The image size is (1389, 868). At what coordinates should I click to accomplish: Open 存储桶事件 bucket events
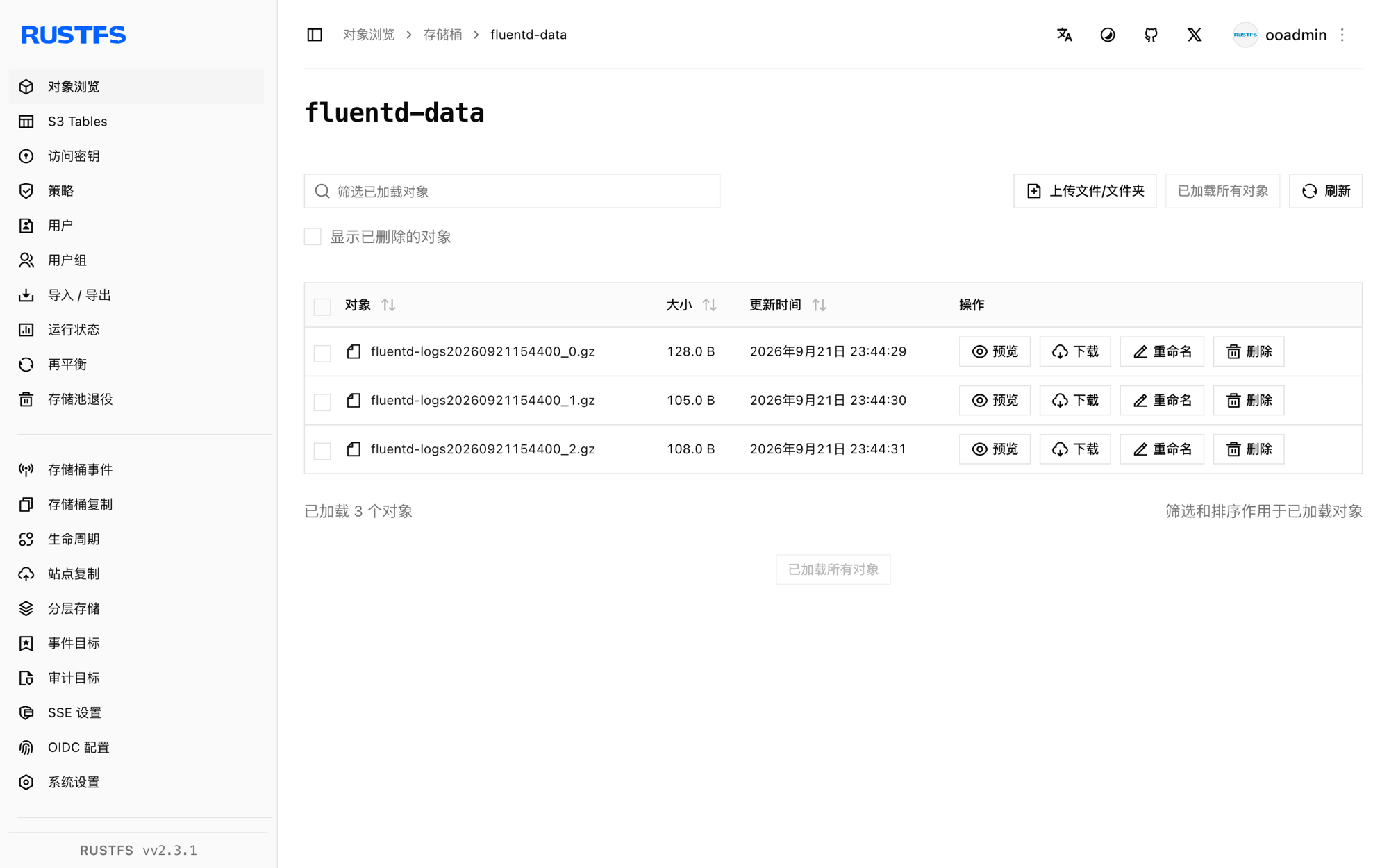[x=136, y=470]
